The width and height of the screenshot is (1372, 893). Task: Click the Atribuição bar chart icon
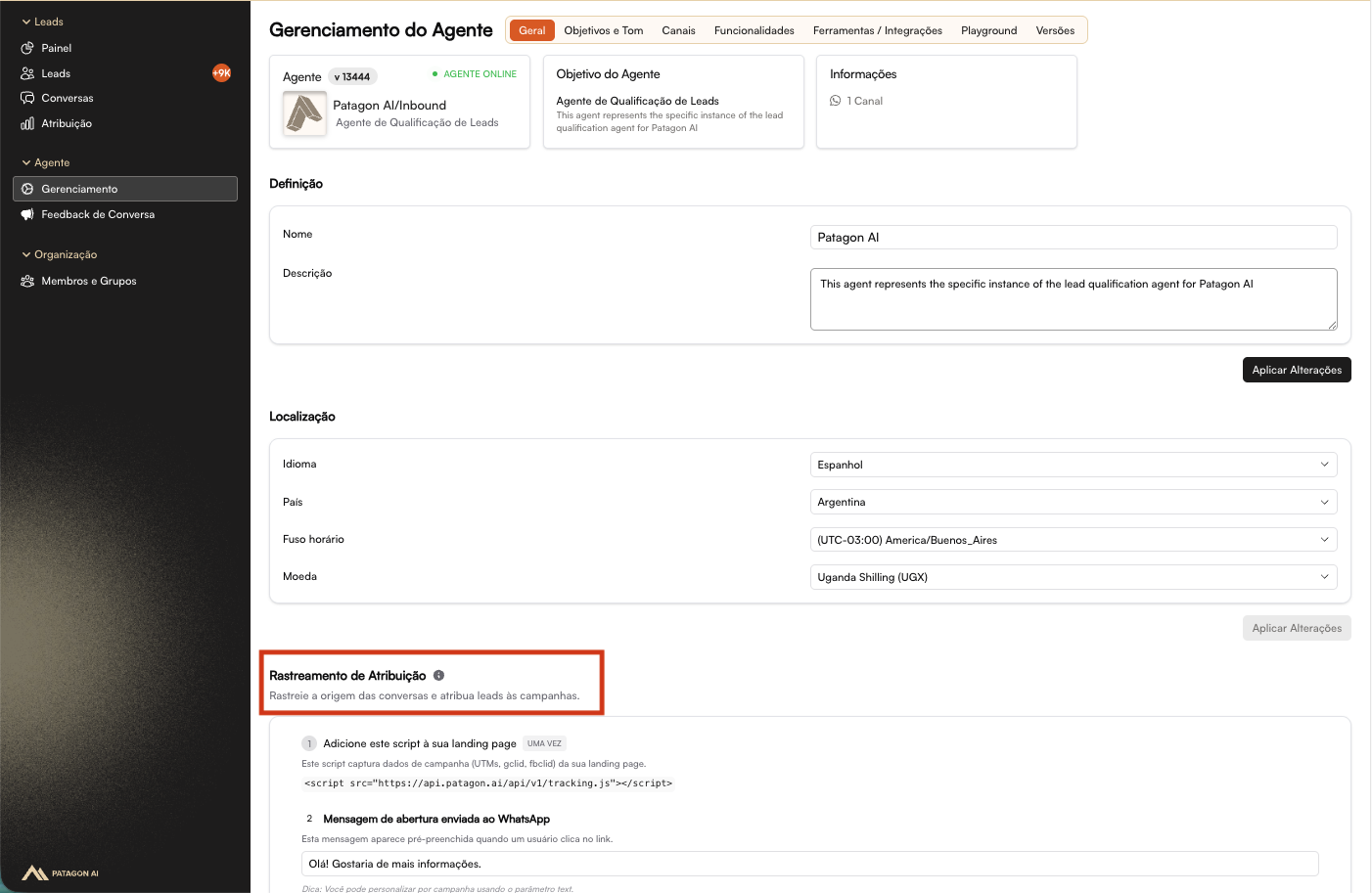[x=27, y=123]
